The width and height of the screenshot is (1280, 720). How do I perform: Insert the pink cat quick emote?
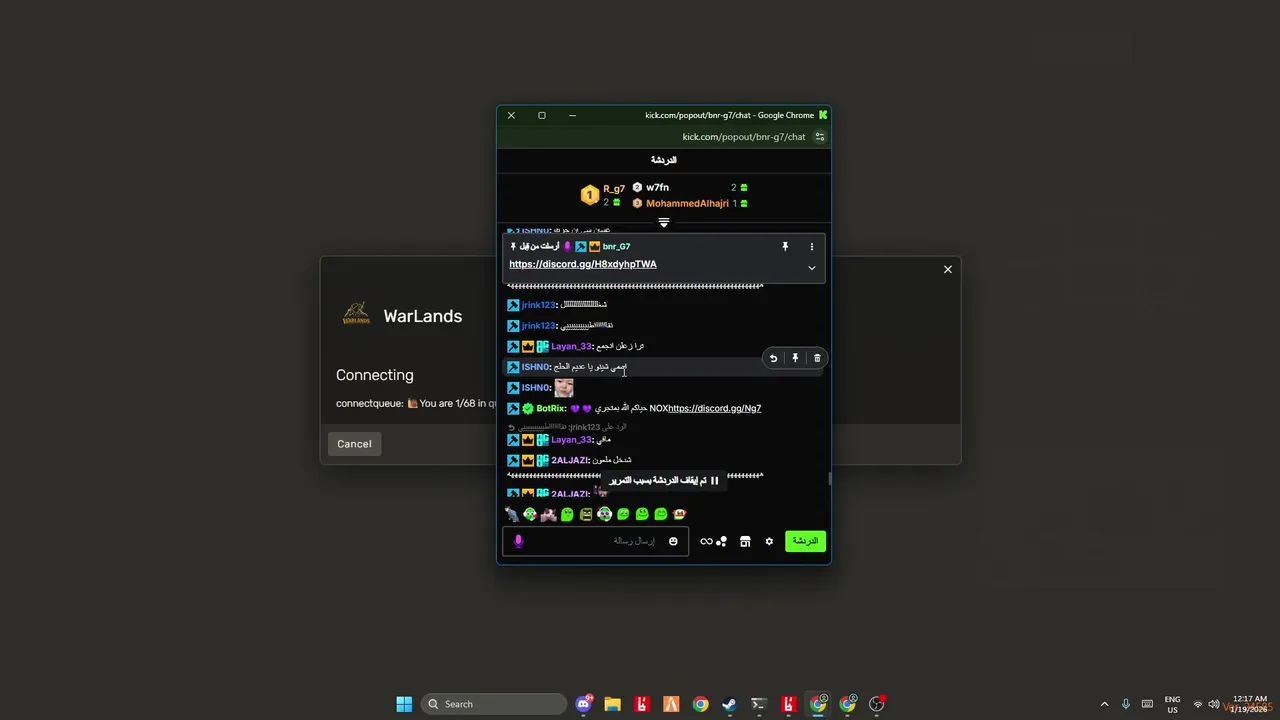pyautogui.click(x=548, y=514)
